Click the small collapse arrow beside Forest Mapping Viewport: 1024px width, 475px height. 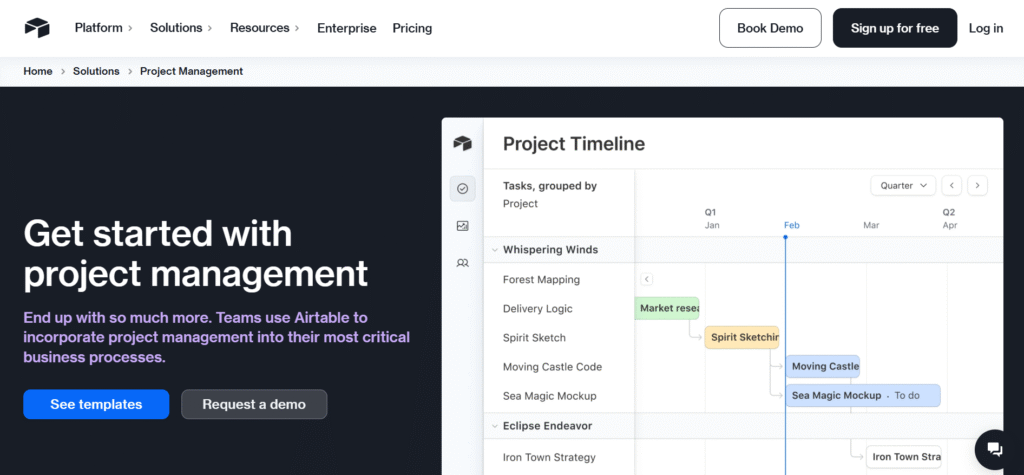(x=646, y=280)
